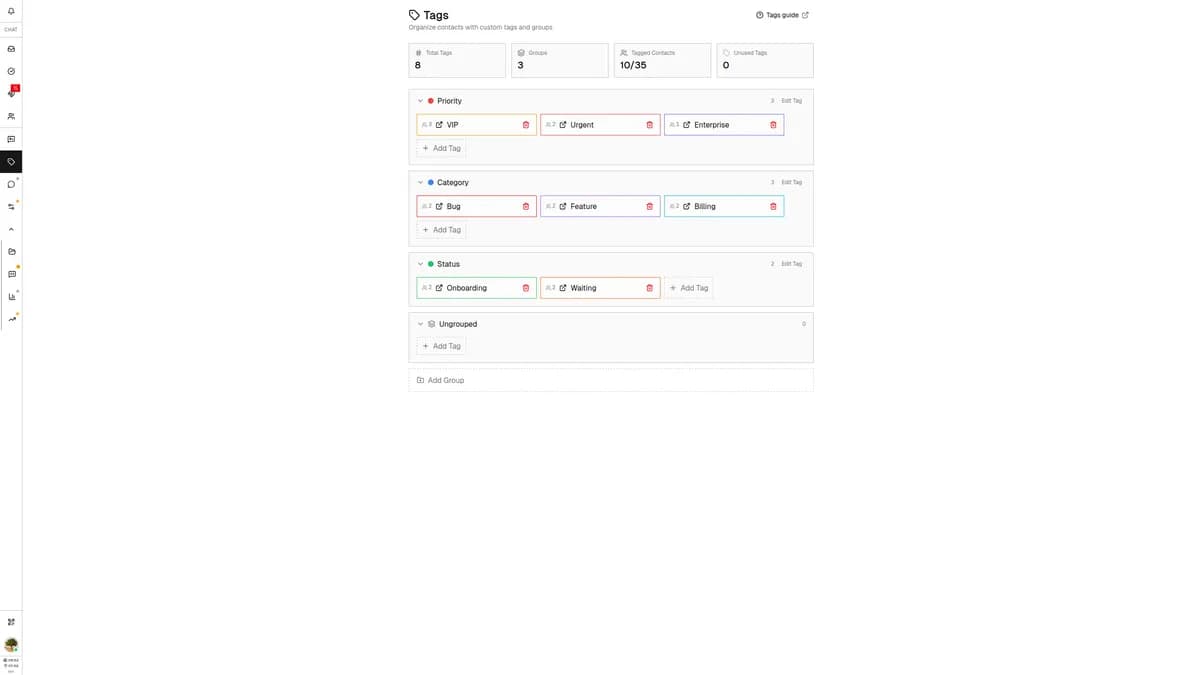Click the sidebar icon with red badge
The width and height of the screenshot is (1200, 675).
pos(12,92)
